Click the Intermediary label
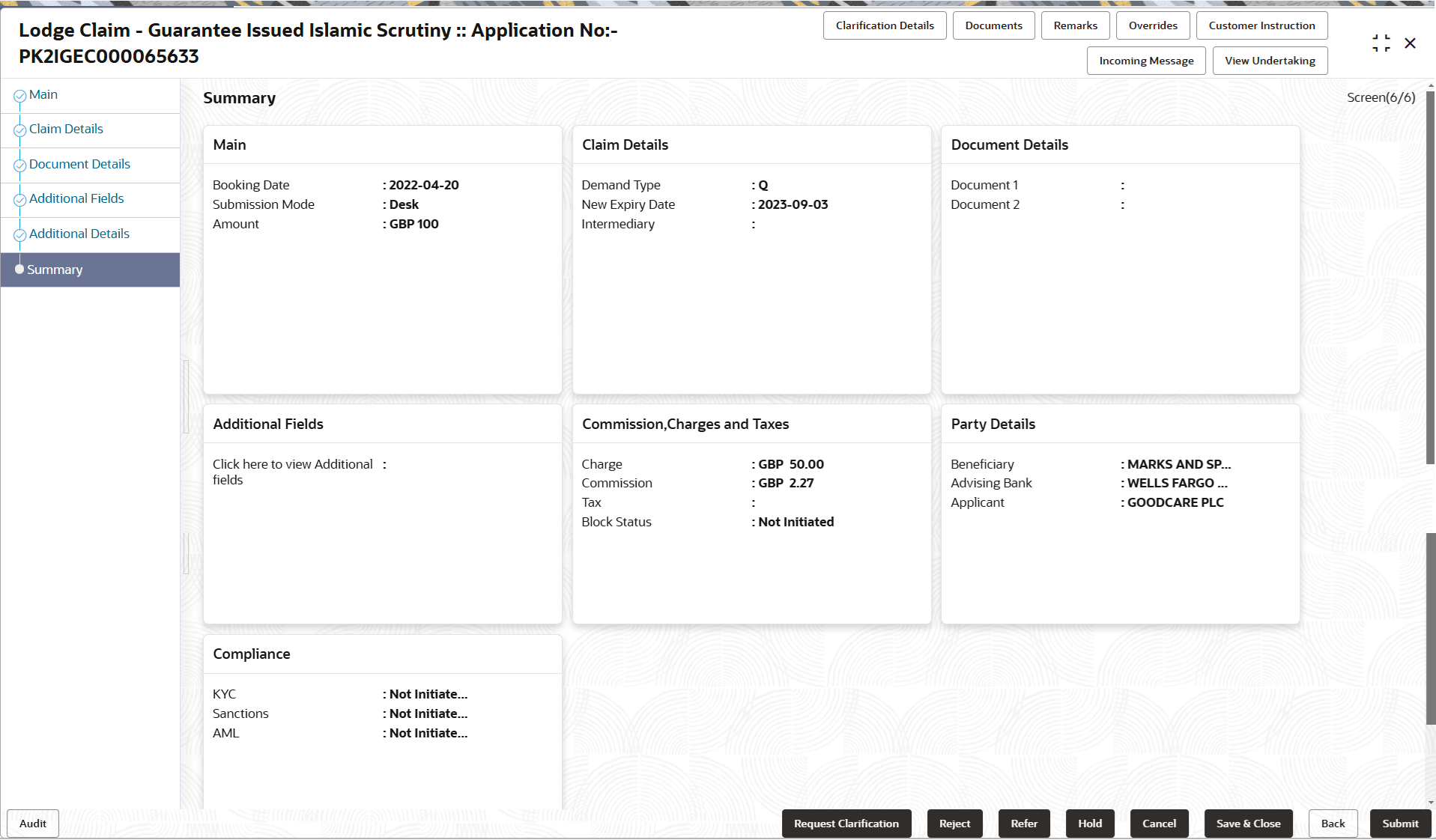This screenshot has width=1436, height=840. click(618, 224)
